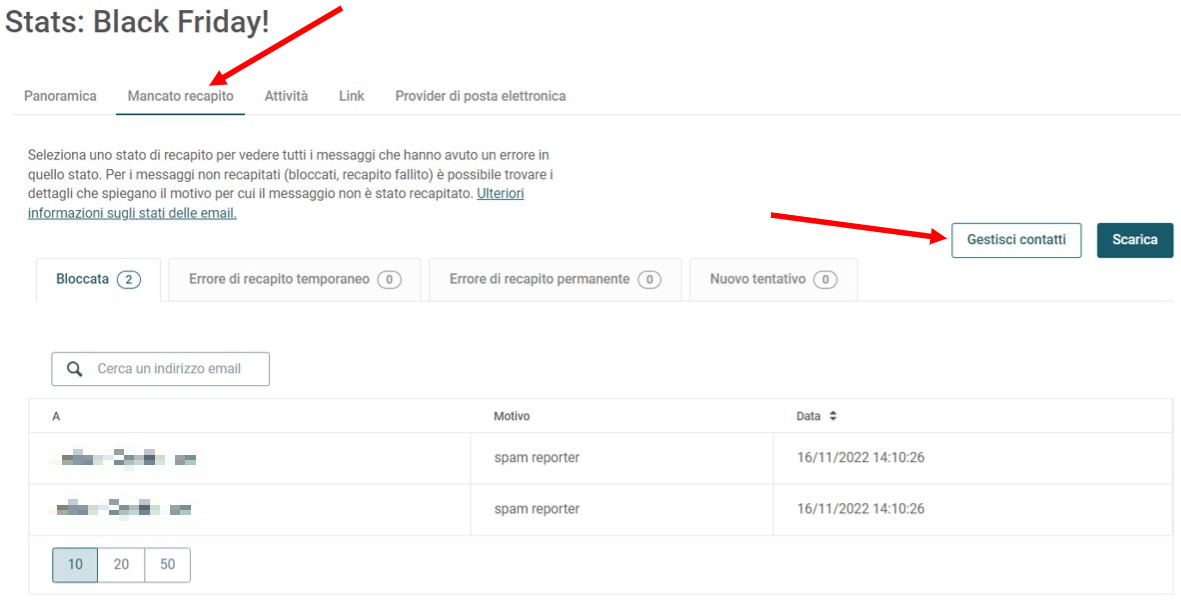Show 50 rows per page
The width and height of the screenshot is (1181, 602).
click(167, 564)
